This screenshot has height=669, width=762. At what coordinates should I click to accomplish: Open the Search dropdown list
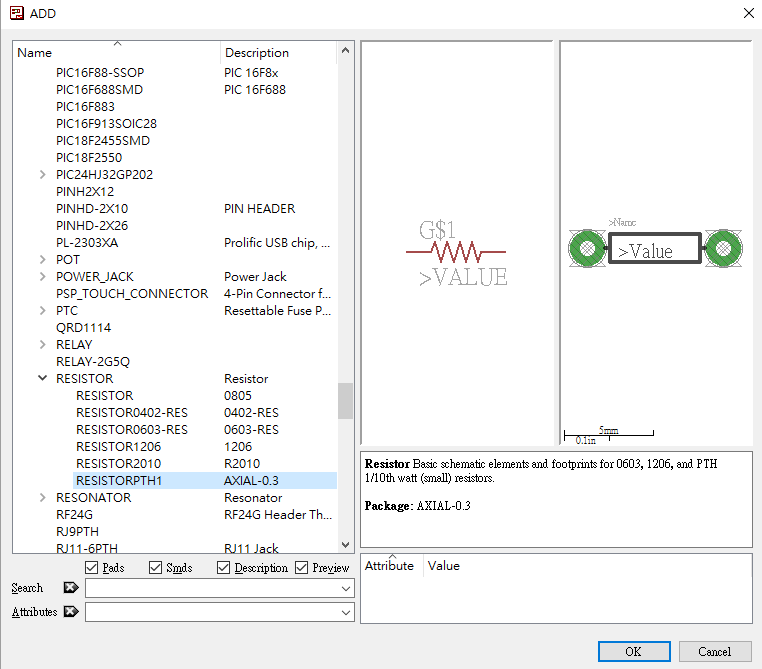pos(346,588)
